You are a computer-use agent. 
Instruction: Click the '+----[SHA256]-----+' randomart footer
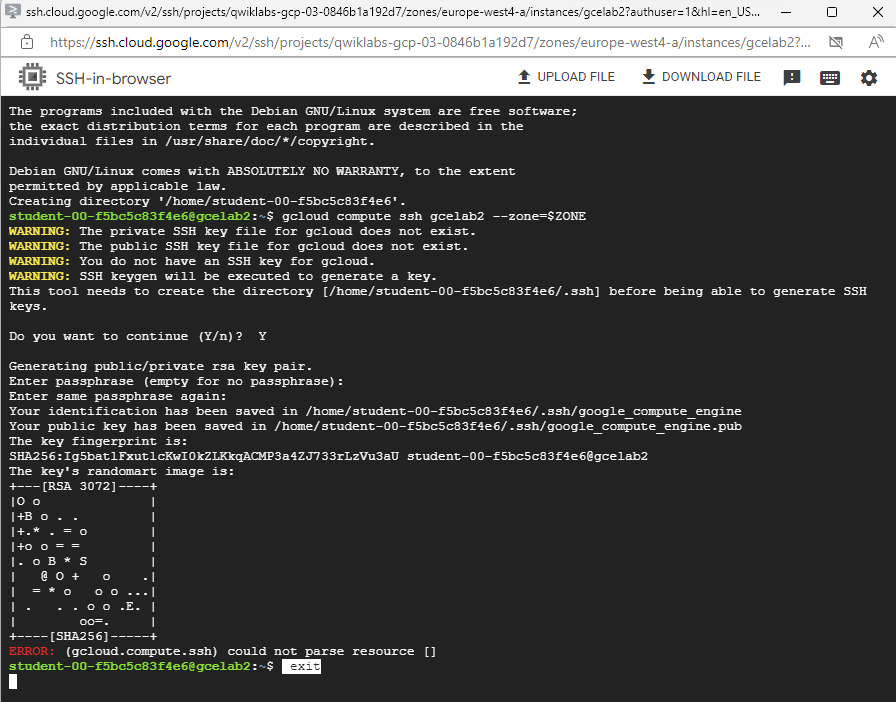pos(83,636)
